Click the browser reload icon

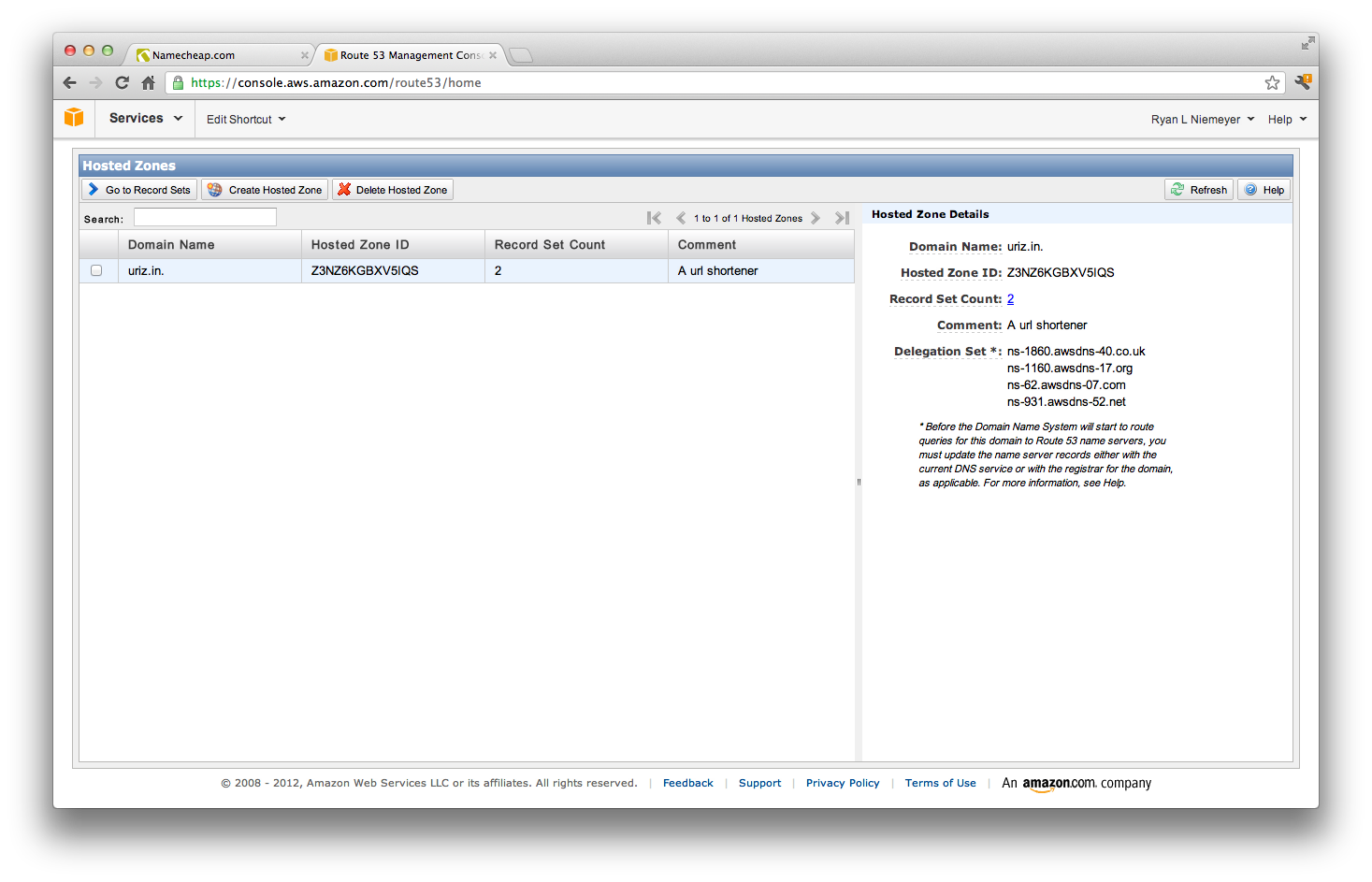122,82
